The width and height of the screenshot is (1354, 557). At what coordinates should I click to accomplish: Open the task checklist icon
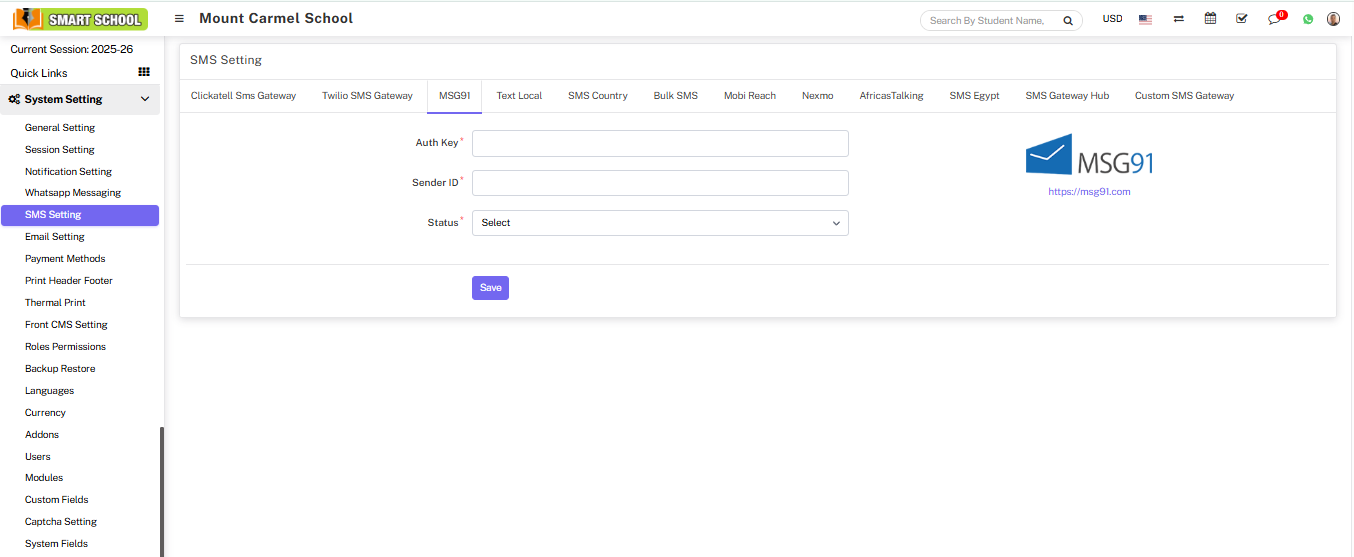(x=1242, y=19)
